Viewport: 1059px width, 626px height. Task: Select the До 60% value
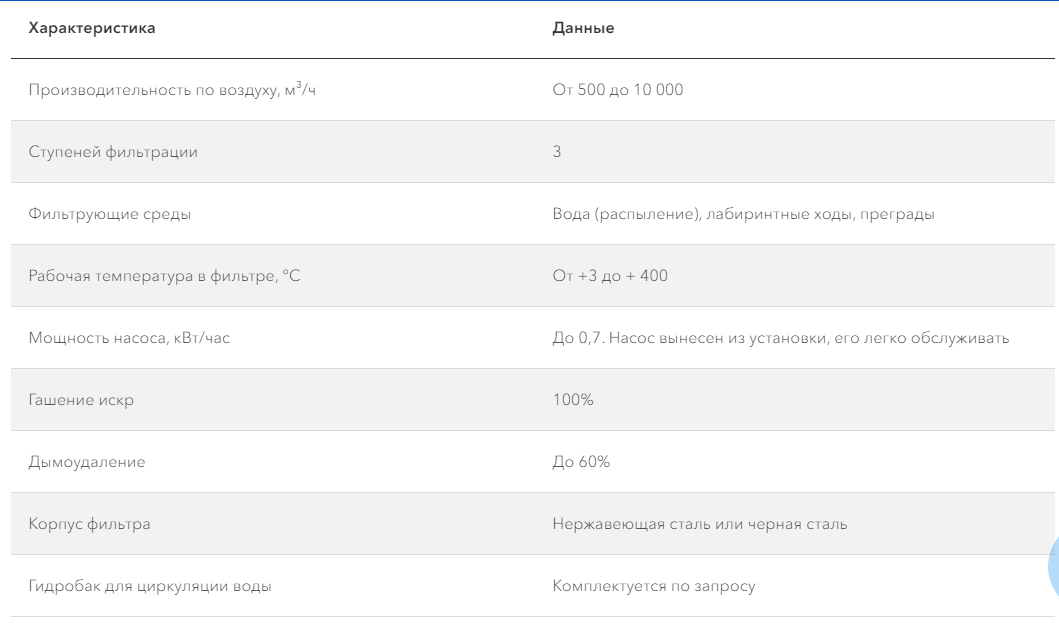click(581, 462)
